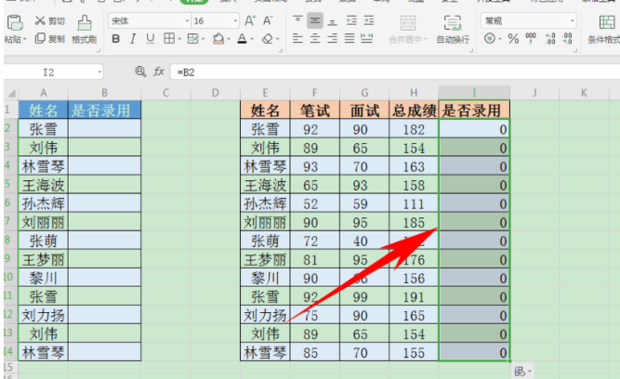The height and width of the screenshot is (379, 620).
Task: Select the cell with score 111
Action: [414, 204]
